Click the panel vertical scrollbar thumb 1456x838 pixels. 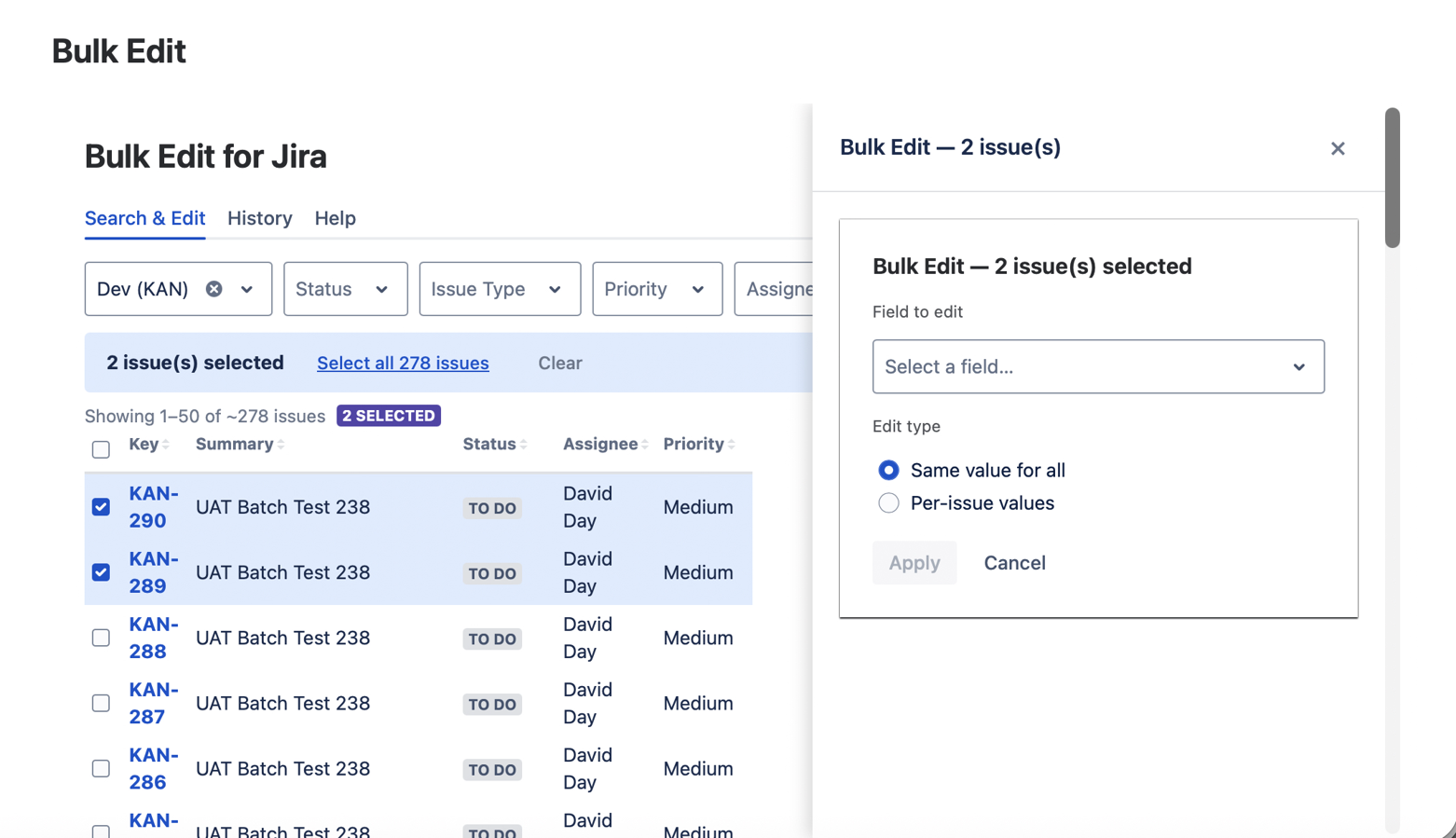point(1392,178)
